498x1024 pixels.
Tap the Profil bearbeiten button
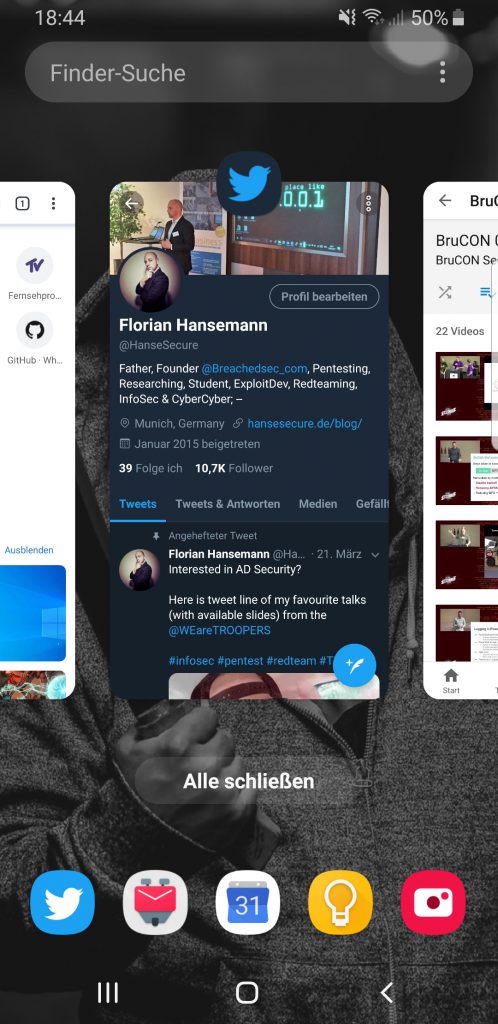(x=324, y=296)
